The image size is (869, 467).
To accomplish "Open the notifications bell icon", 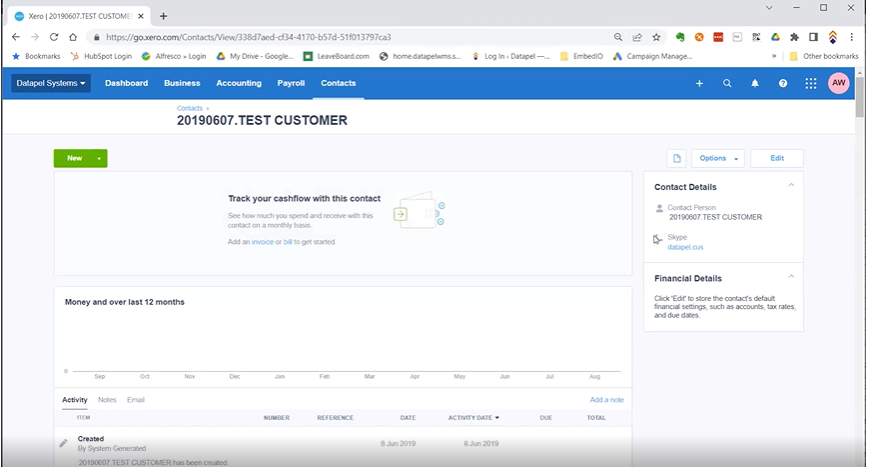I will [x=755, y=83].
